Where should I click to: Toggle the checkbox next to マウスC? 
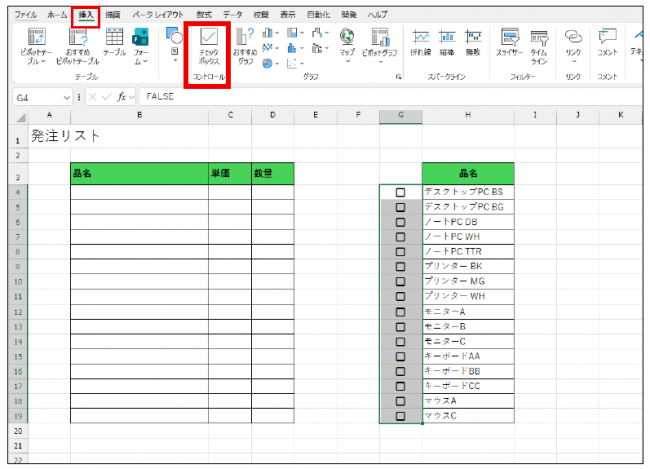tap(400, 416)
